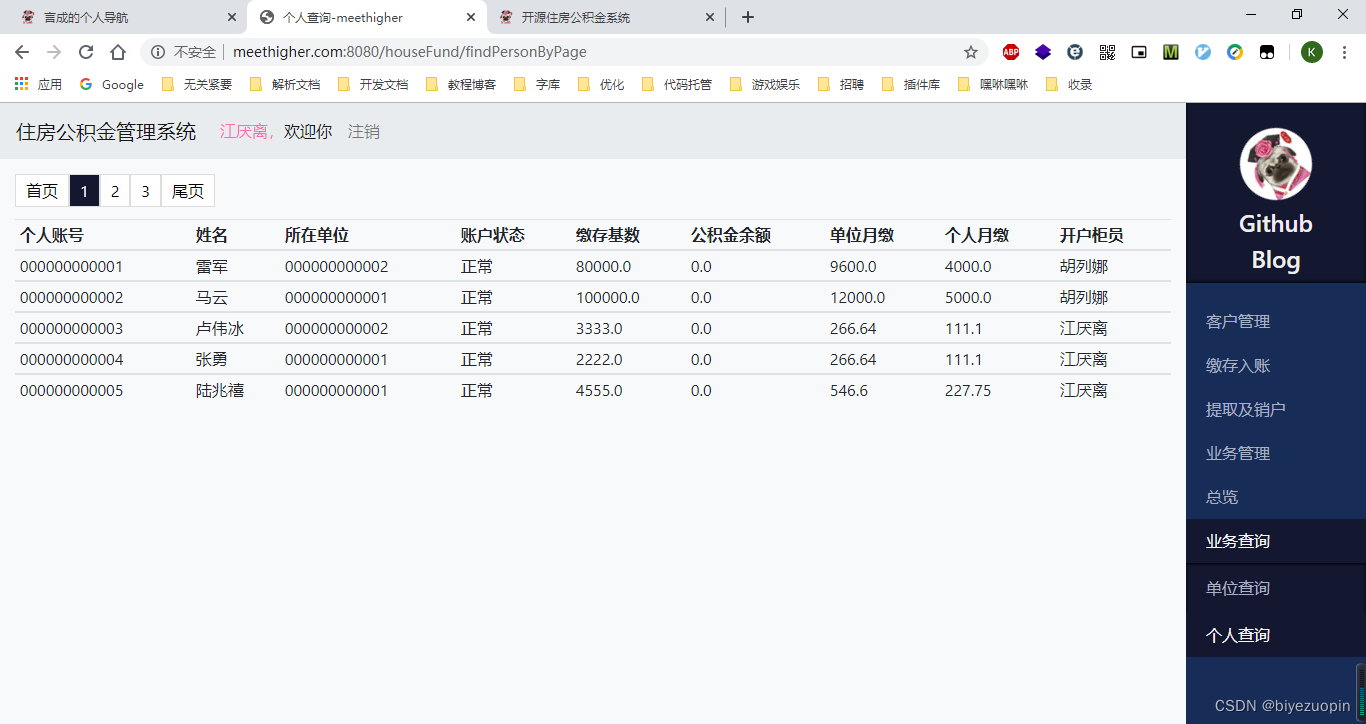Close the 个人查询-meethigher tab
The height and width of the screenshot is (724, 1366).
[470, 17]
